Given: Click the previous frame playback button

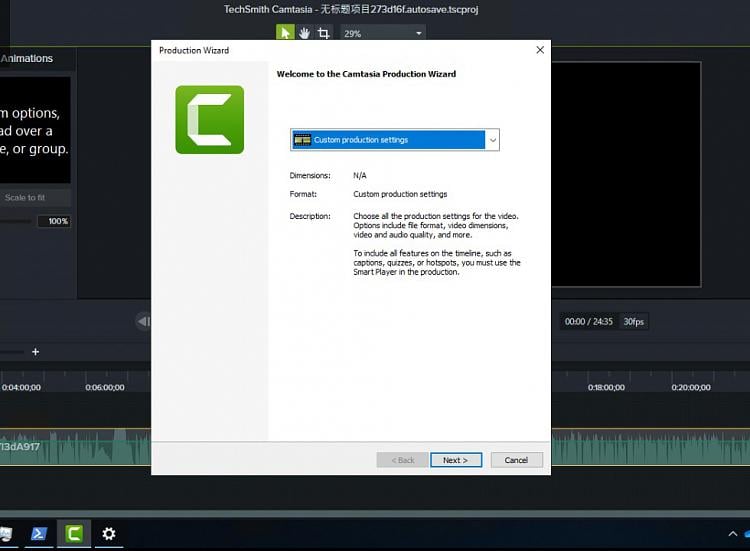Looking at the screenshot, I should [143, 321].
